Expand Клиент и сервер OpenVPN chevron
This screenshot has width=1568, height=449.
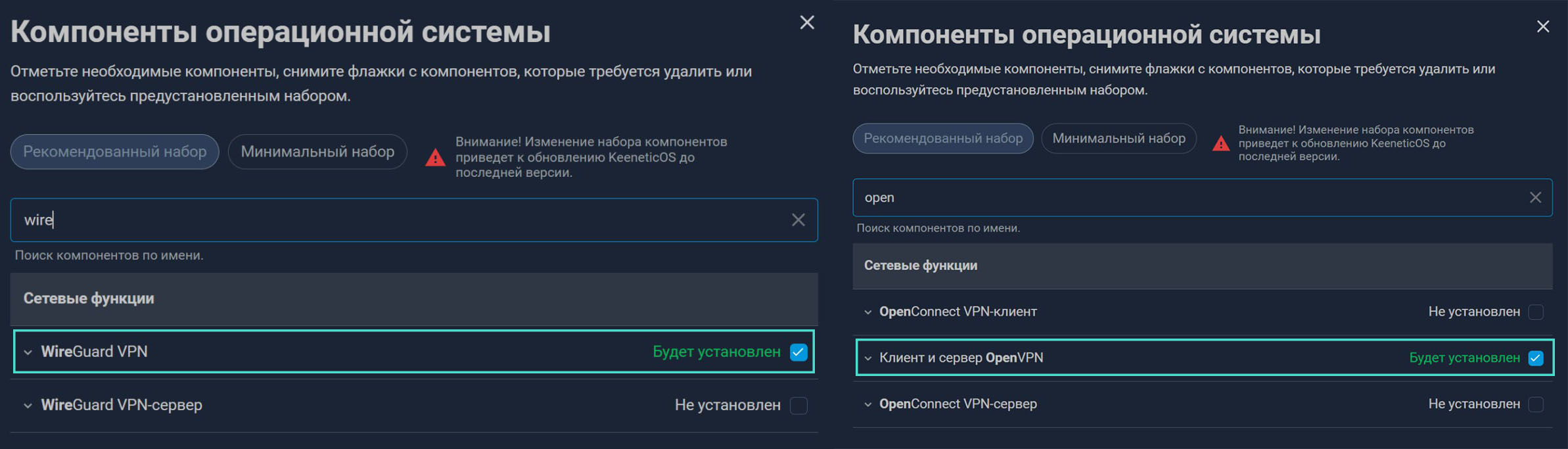[868, 358]
